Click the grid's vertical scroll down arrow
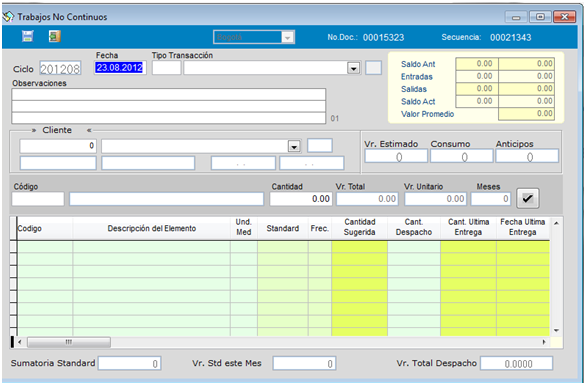586x385 pixels. (x=556, y=331)
